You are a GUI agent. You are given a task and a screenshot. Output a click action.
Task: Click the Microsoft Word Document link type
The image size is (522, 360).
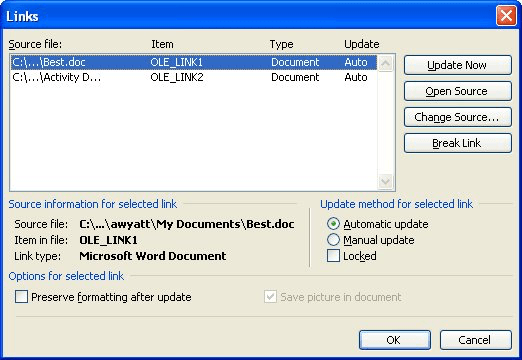[153, 256]
